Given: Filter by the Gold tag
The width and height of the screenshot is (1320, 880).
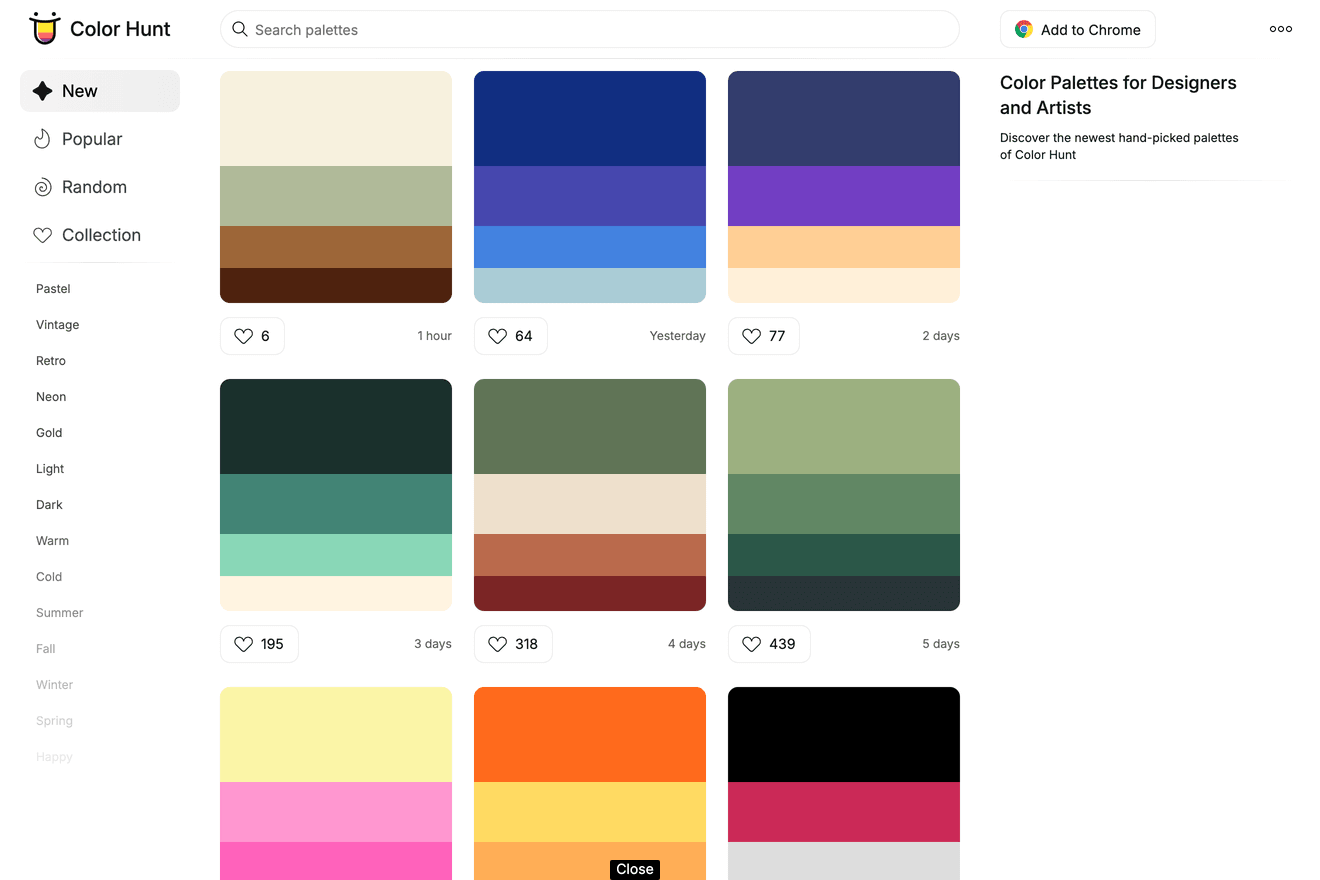Looking at the screenshot, I should point(49,433).
